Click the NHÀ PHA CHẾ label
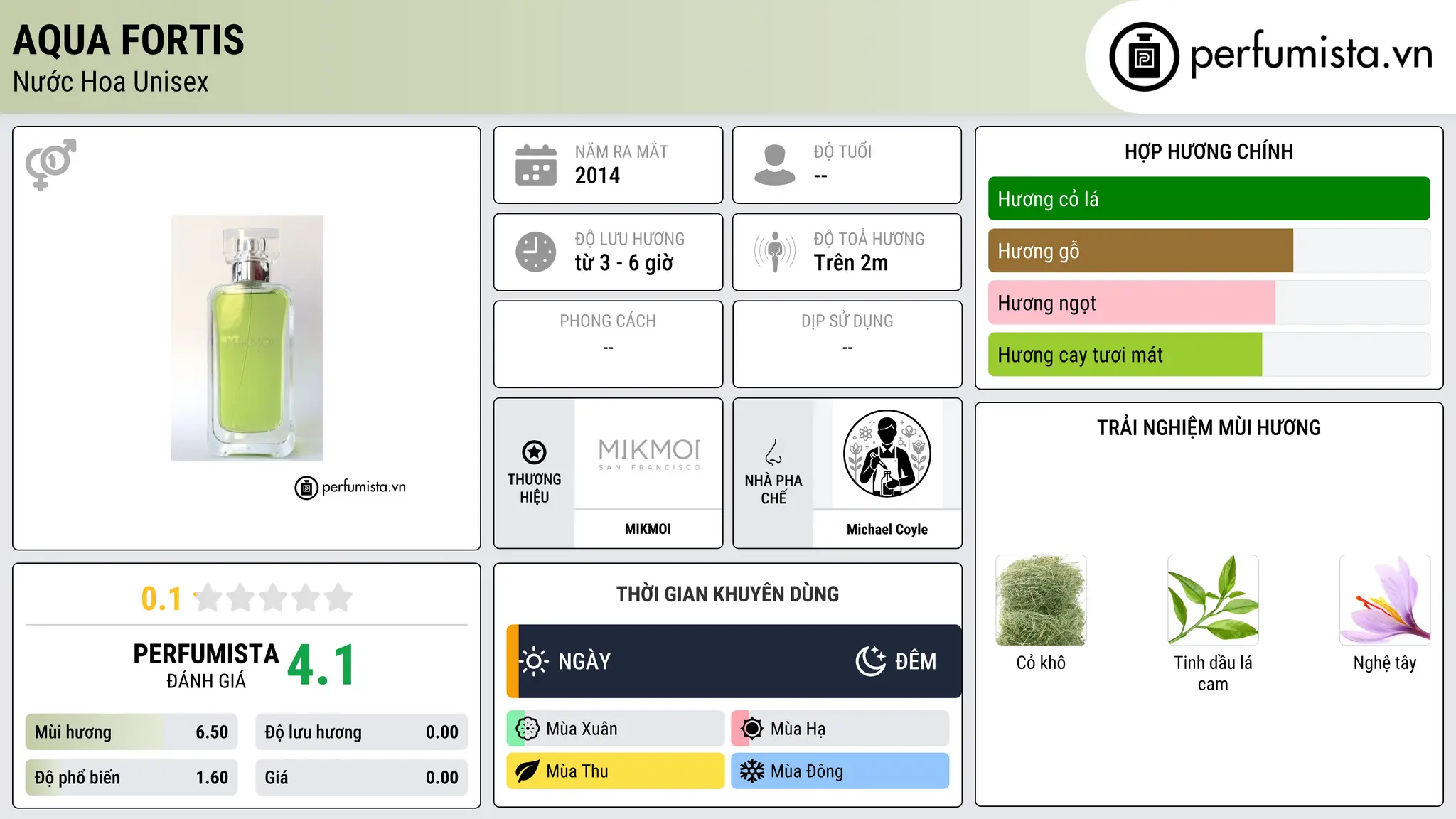1456x819 pixels. (773, 489)
